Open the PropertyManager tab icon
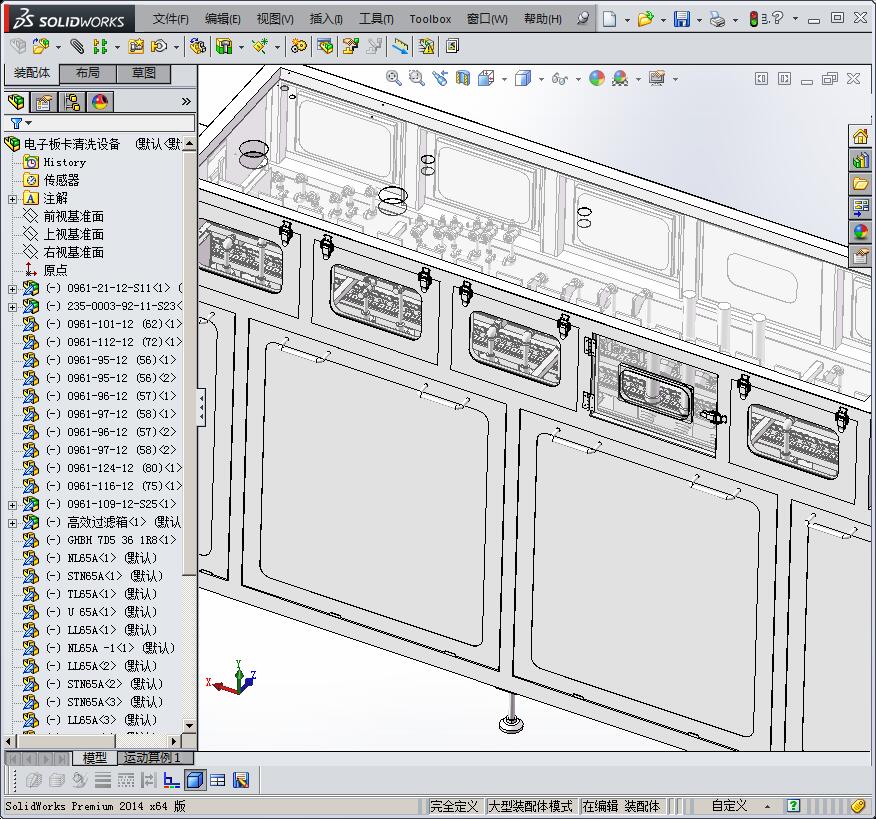The width and height of the screenshot is (876, 819). (44, 102)
